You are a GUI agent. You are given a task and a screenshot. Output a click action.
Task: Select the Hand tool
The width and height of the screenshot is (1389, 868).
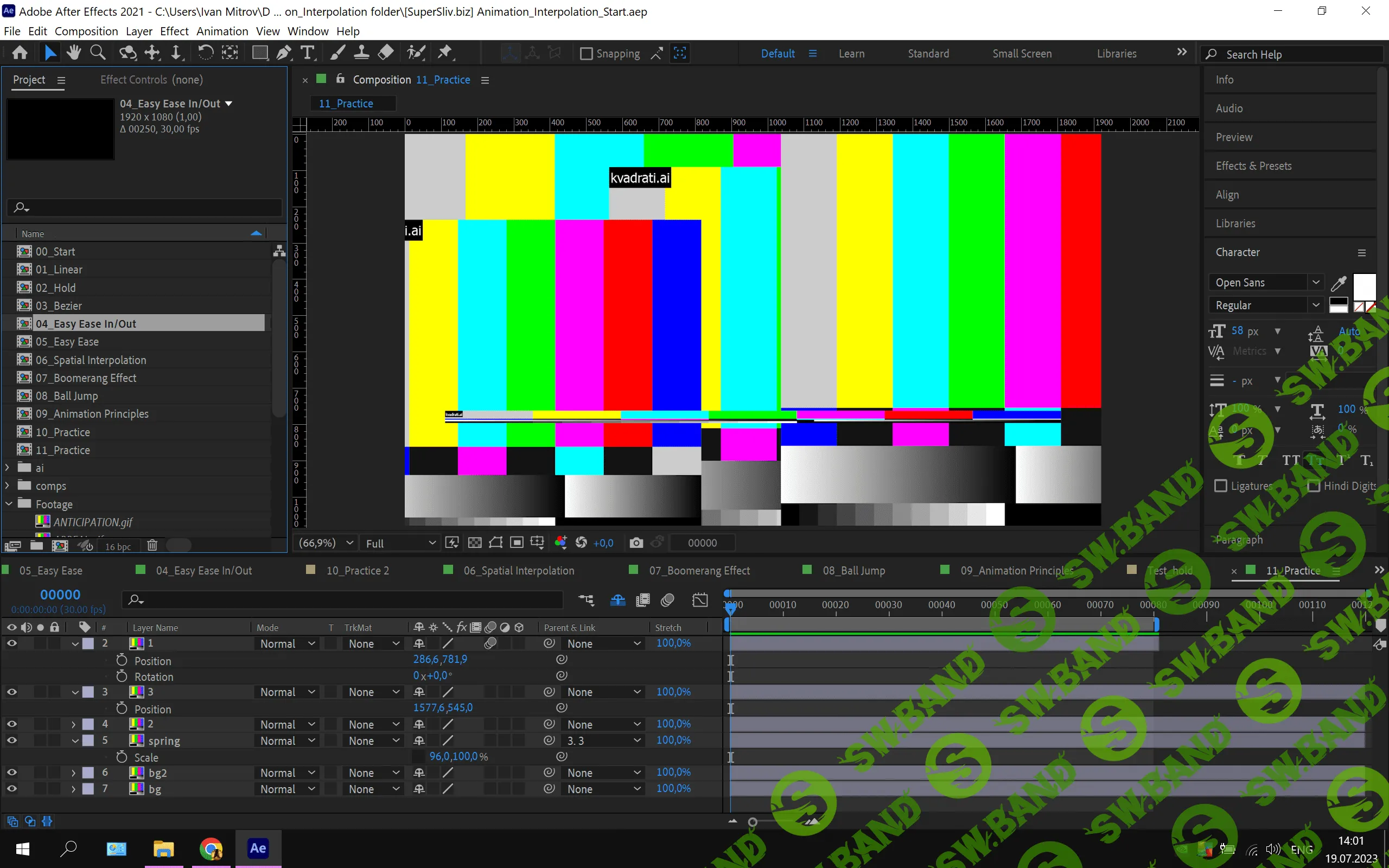pos(73,53)
